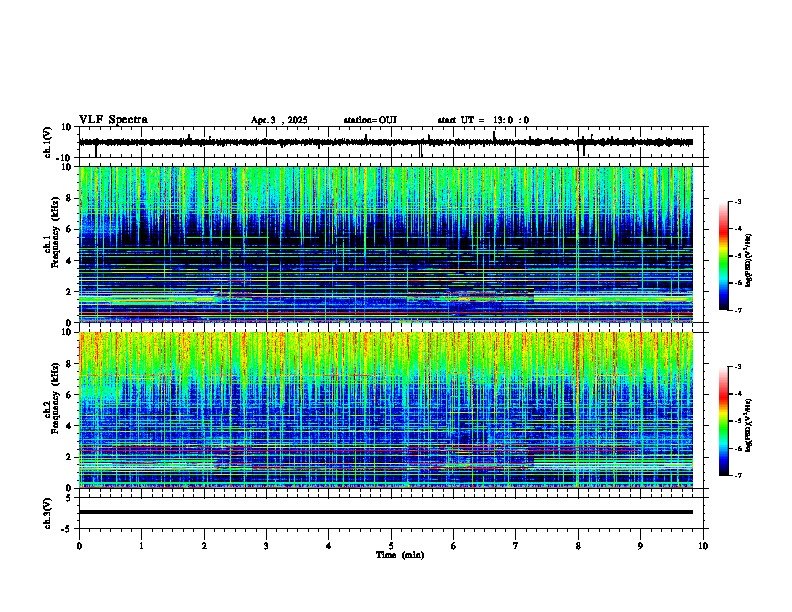Click the ch.1 spectrogram color scale bar

[x=723, y=256]
